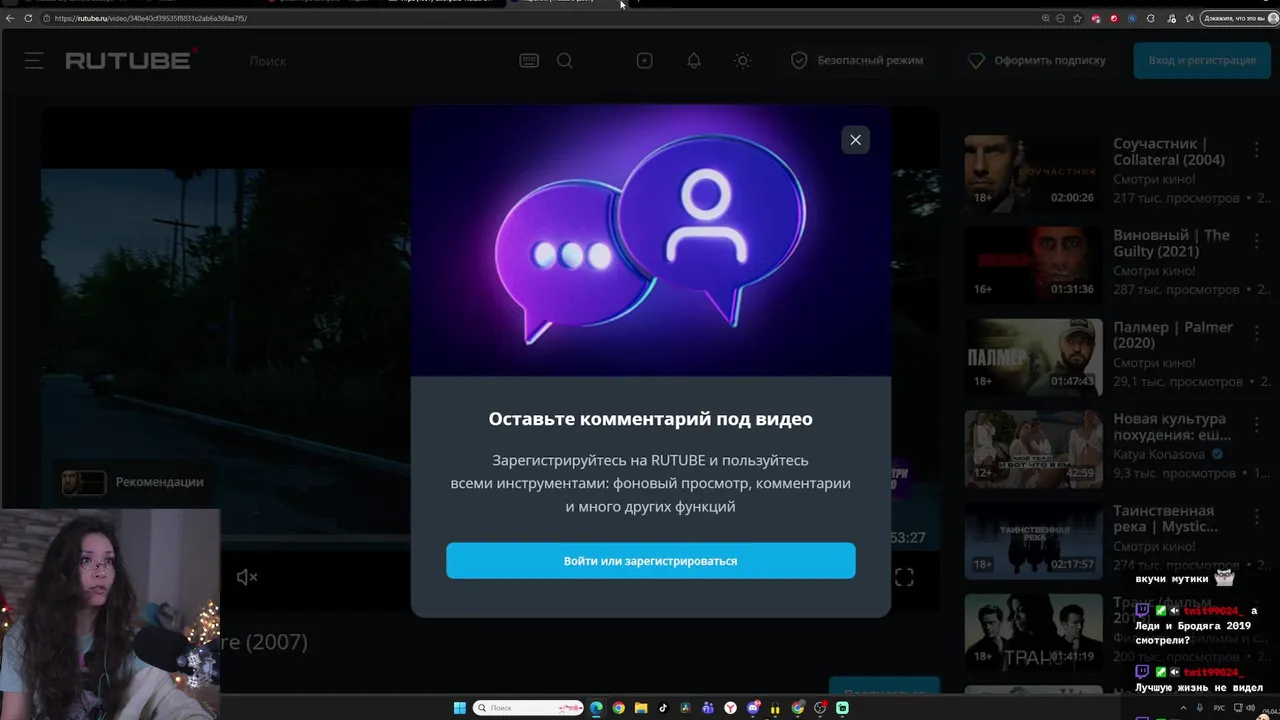The width and height of the screenshot is (1280, 720).
Task: Click Войти или зарегистрироваться button
Action: 651,561
